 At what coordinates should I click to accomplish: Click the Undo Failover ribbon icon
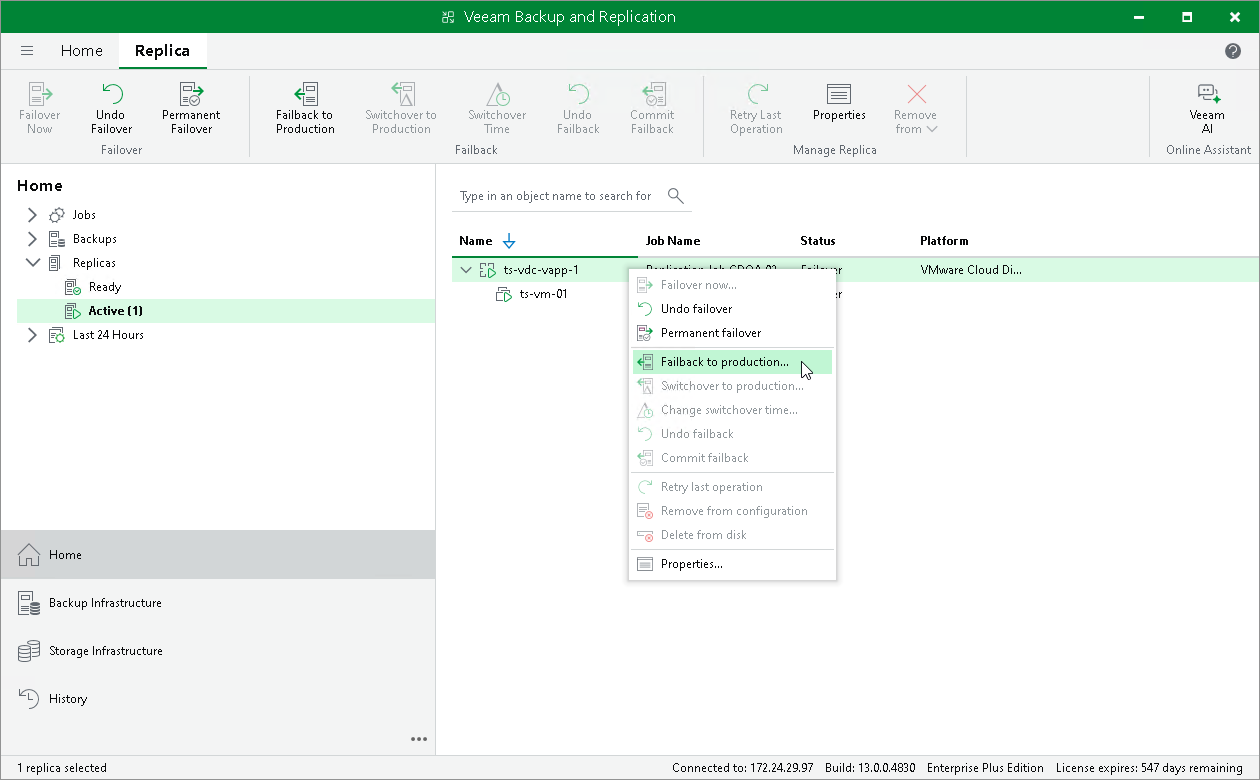111,108
